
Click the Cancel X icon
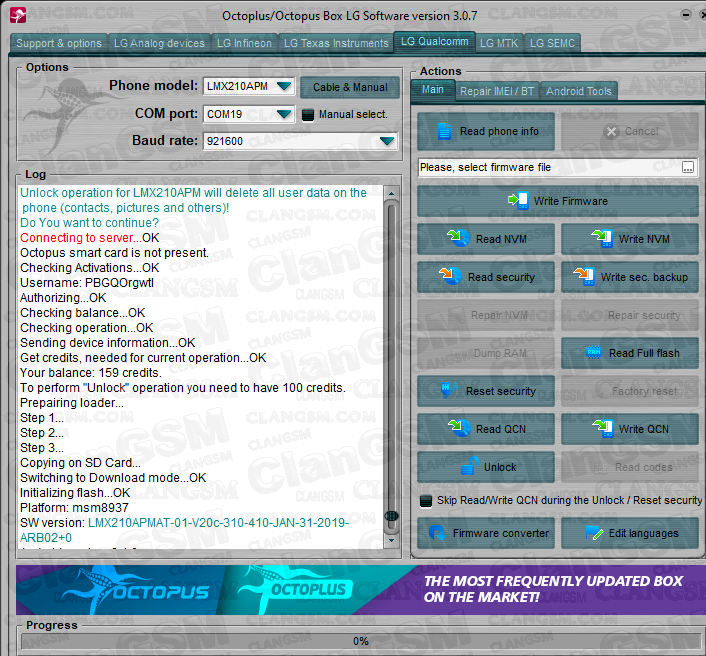611,131
